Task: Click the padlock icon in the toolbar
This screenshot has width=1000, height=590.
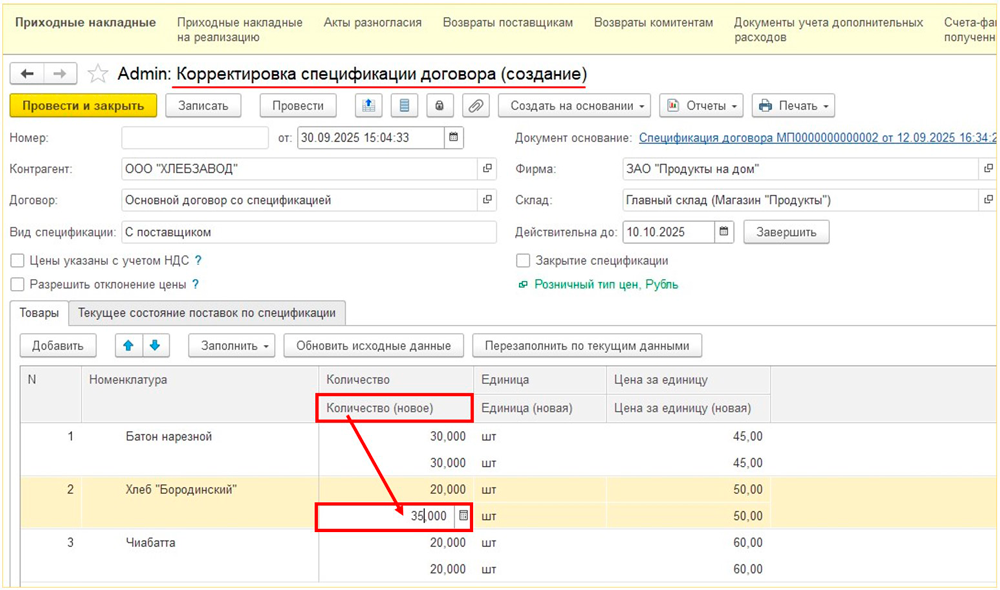Action: pos(439,106)
